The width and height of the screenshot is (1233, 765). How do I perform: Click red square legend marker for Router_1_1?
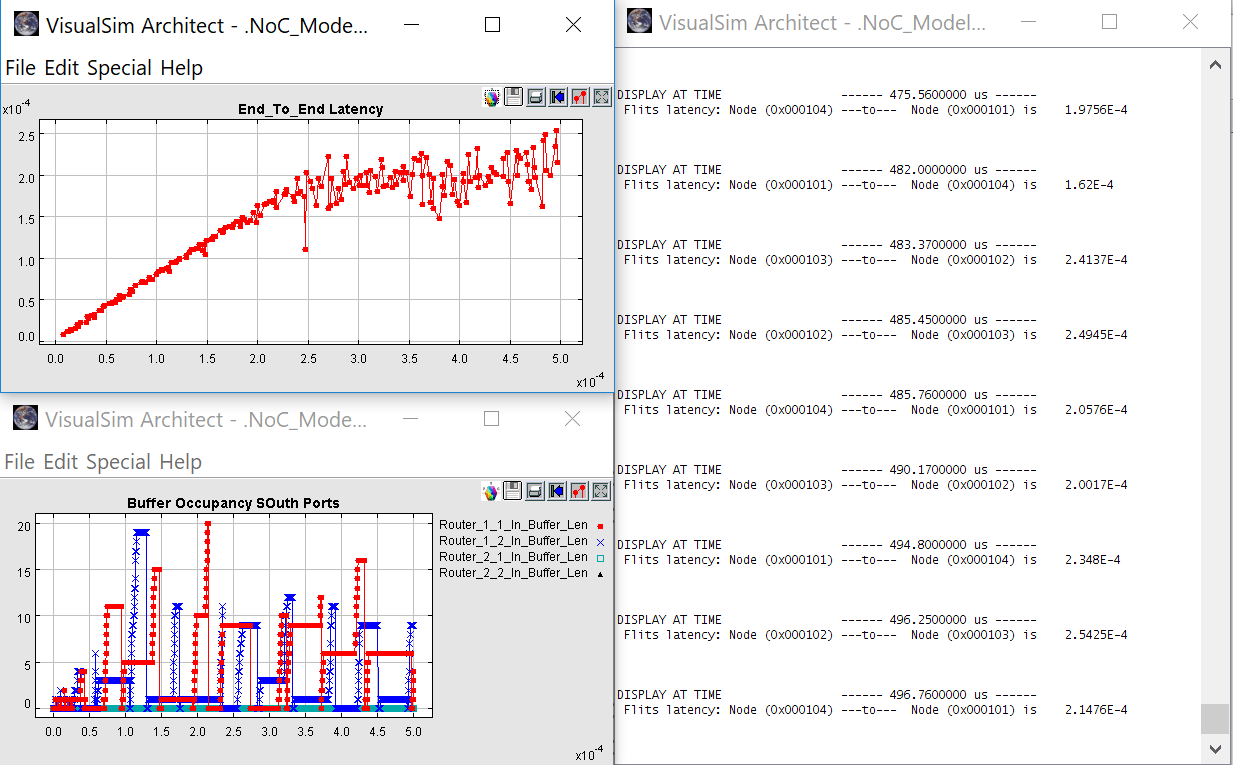tap(600, 525)
